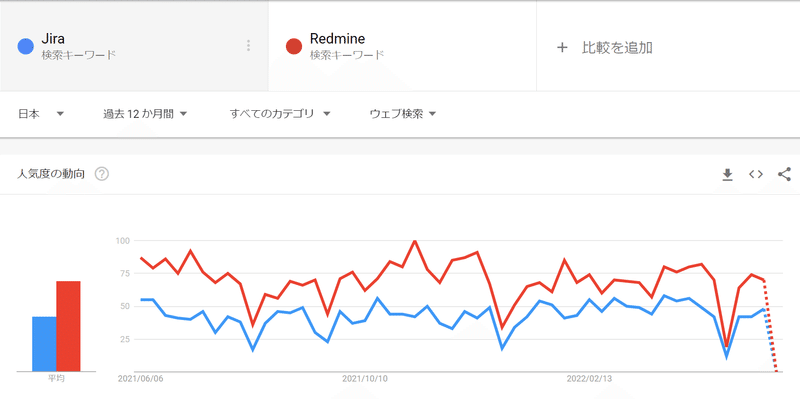Click the Redmine peak at 100

[x=414, y=241]
